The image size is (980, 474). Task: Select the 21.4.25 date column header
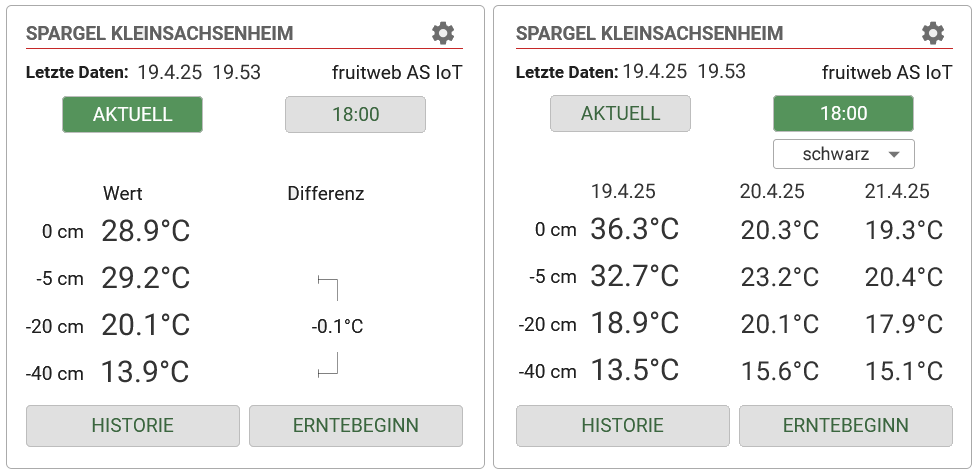(897, 191)
